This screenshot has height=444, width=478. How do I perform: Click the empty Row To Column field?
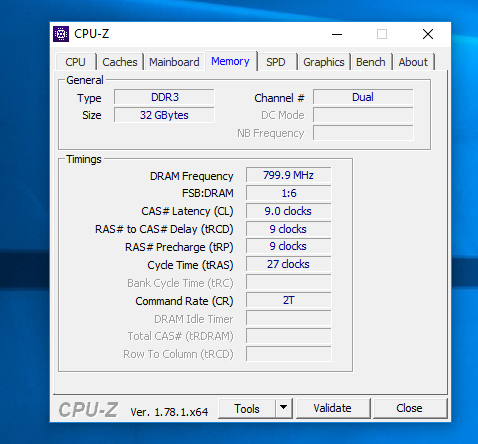(289, 354)
